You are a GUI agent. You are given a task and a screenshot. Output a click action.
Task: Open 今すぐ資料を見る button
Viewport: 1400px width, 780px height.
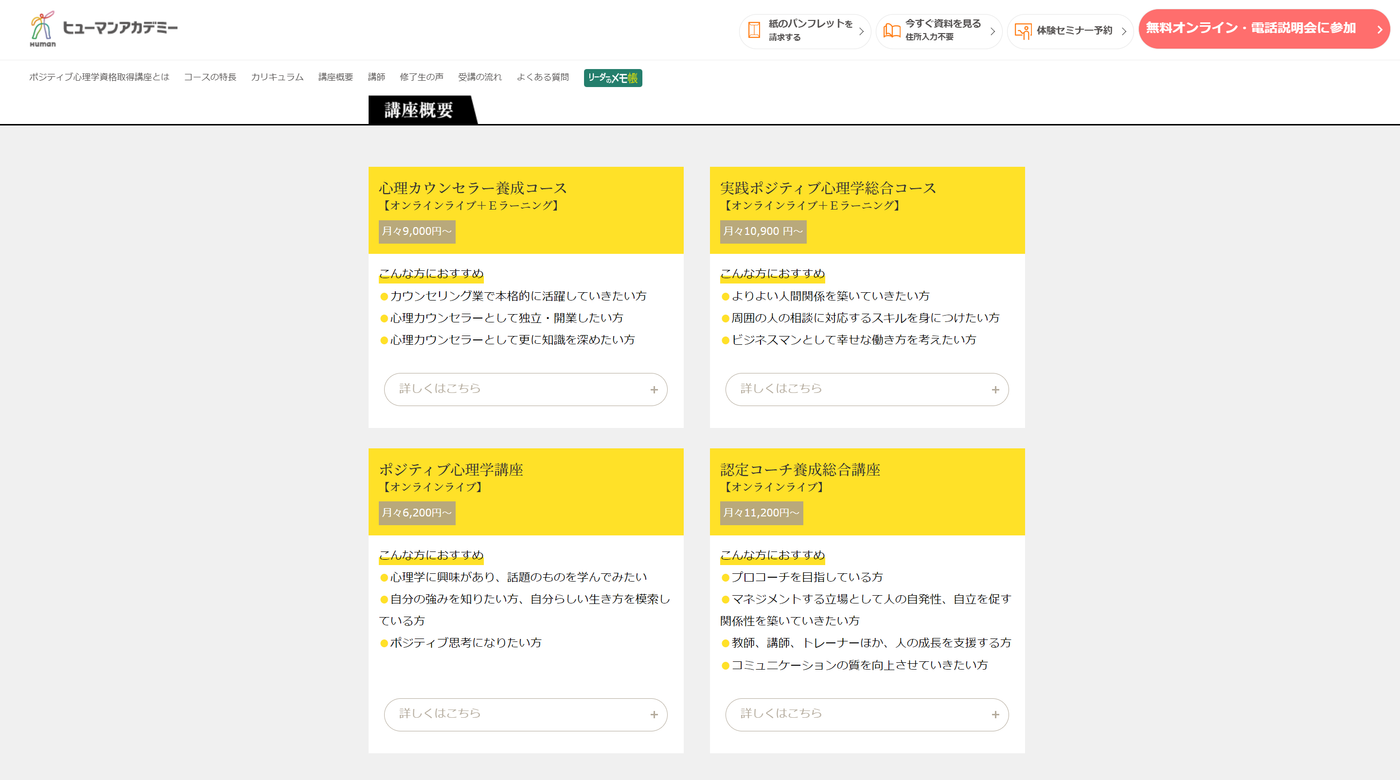[x=939, y=31]
